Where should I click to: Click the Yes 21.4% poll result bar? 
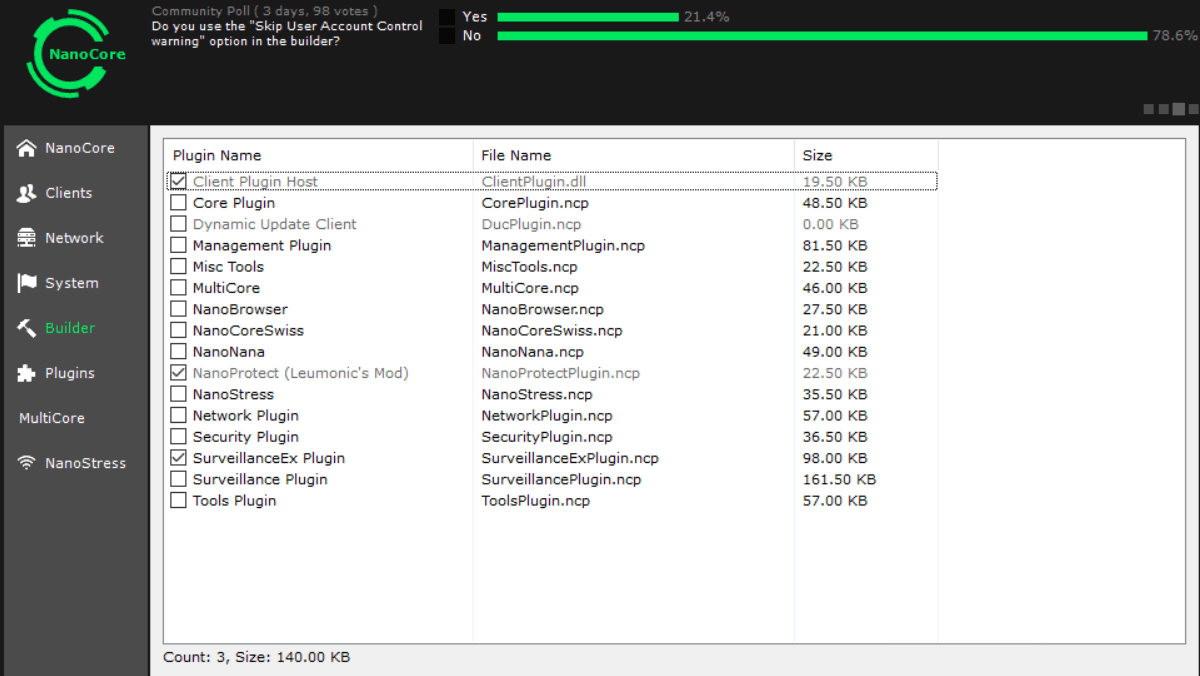tap(588, 17)
